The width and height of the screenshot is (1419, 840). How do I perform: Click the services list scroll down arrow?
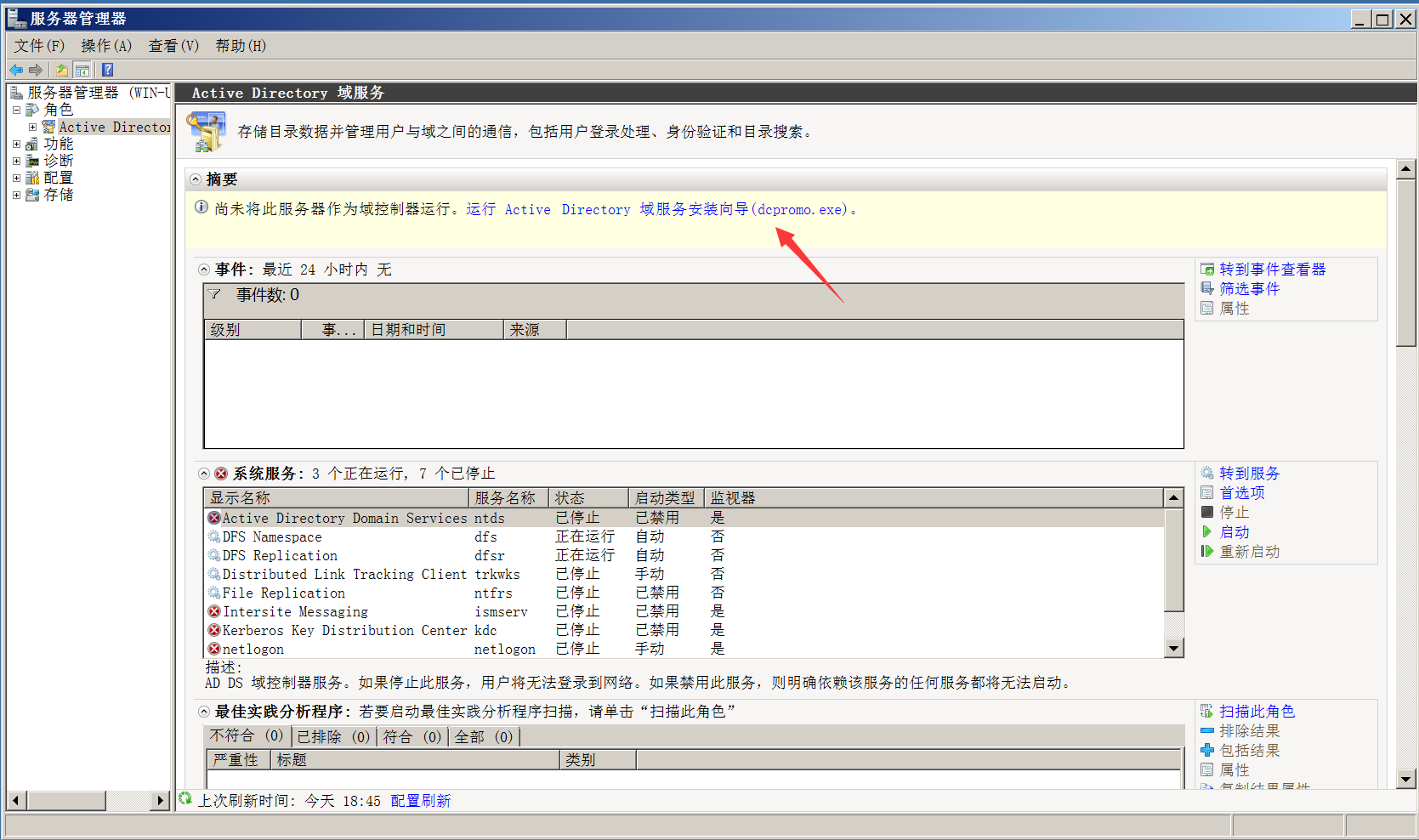click(1174, 649)
